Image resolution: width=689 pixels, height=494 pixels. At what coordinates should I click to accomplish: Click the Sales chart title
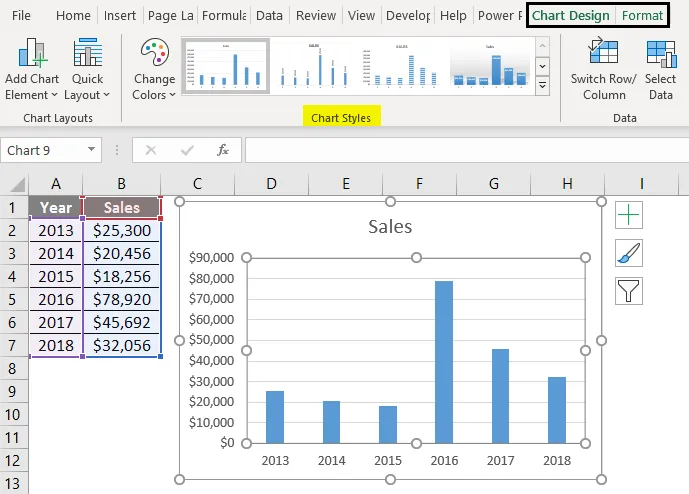390,226
